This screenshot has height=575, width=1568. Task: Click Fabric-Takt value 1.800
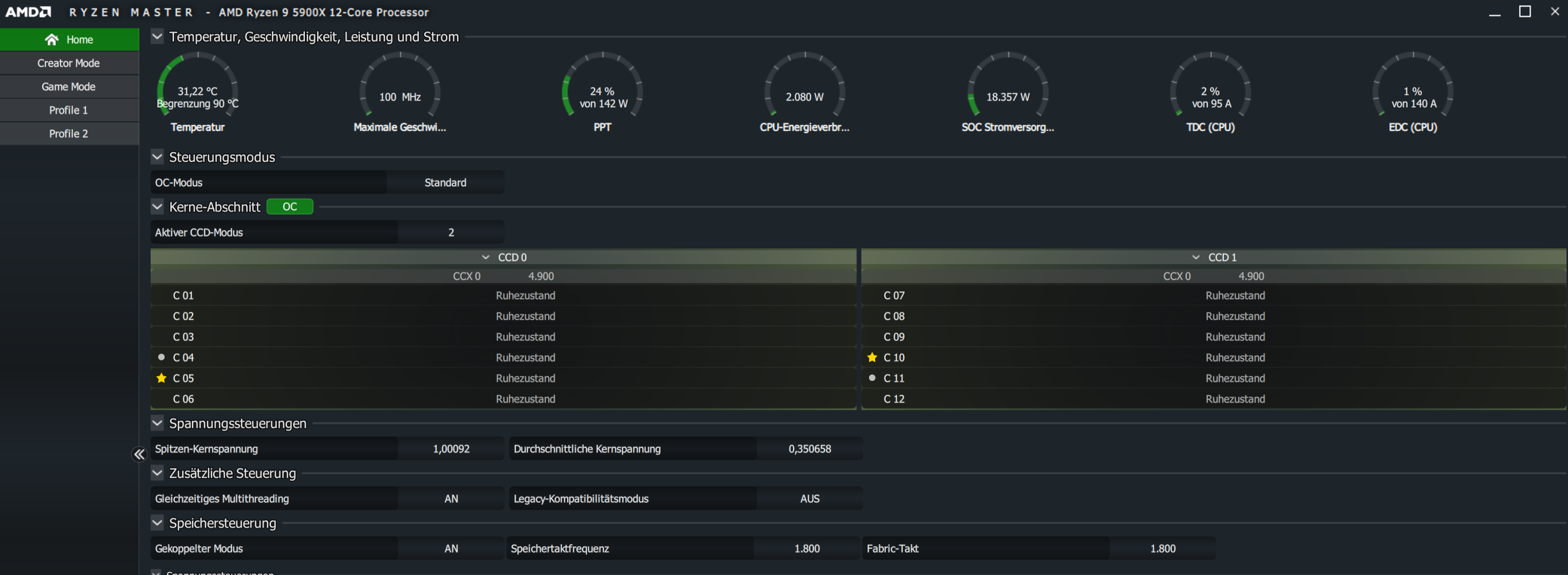tap(1163, 549)
